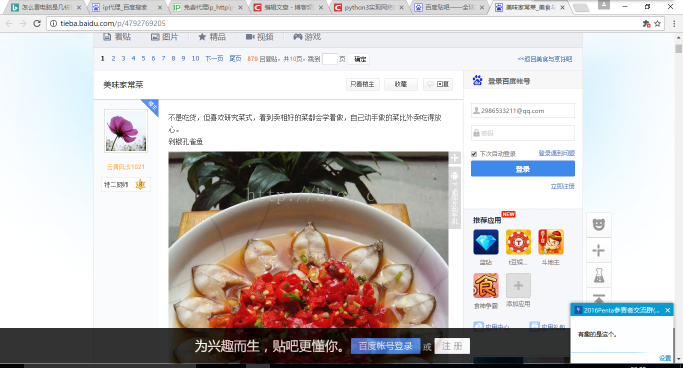Click plus icon at fish image's top-right
This screenshot has height=368, width=683.
454,158
